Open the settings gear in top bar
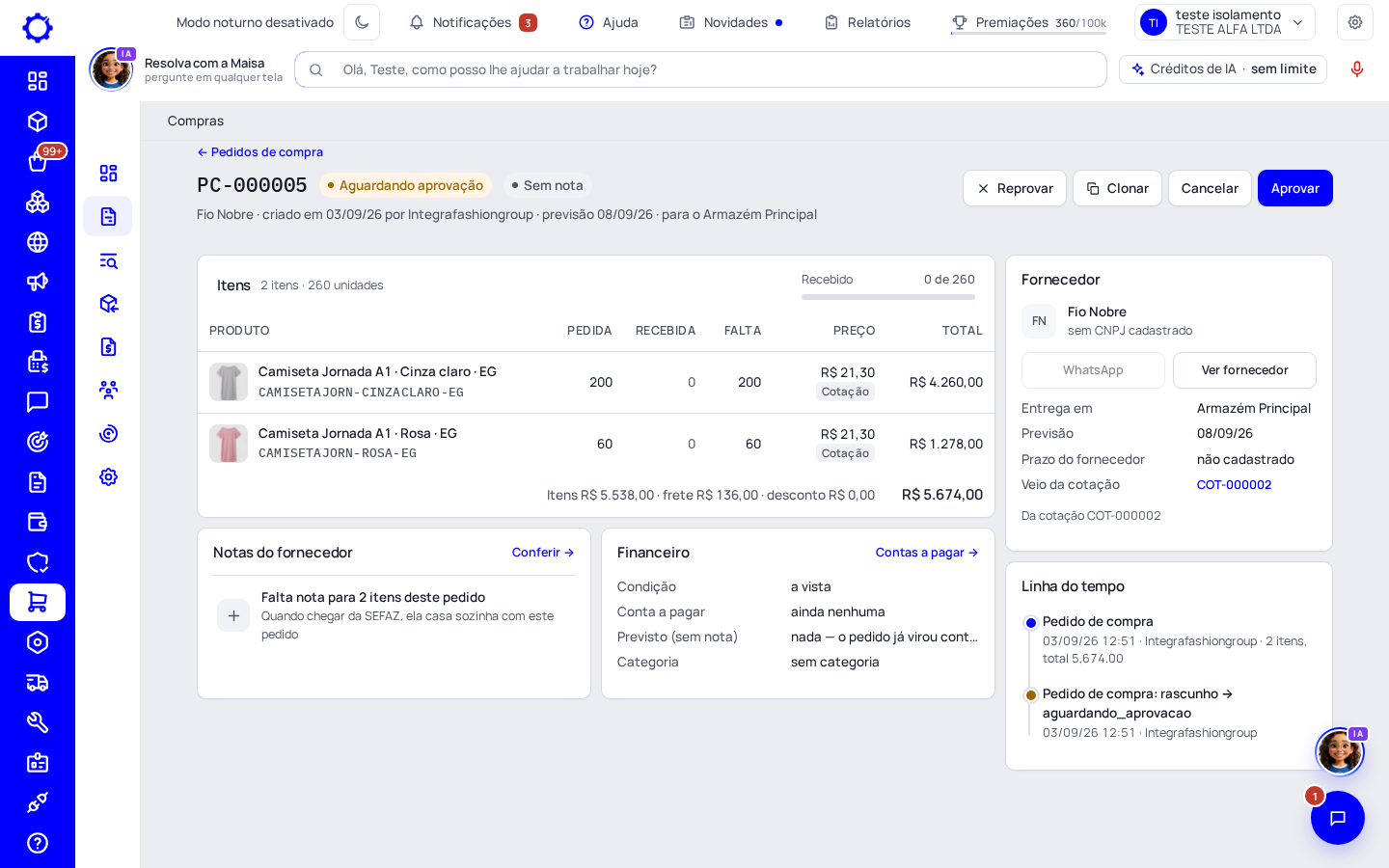The image size is (1389, 868). click(1355, 22)
